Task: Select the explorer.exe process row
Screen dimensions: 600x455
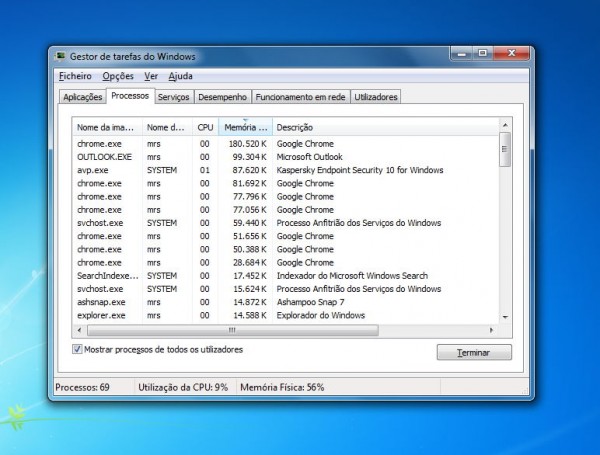Action: pos(285,315)
